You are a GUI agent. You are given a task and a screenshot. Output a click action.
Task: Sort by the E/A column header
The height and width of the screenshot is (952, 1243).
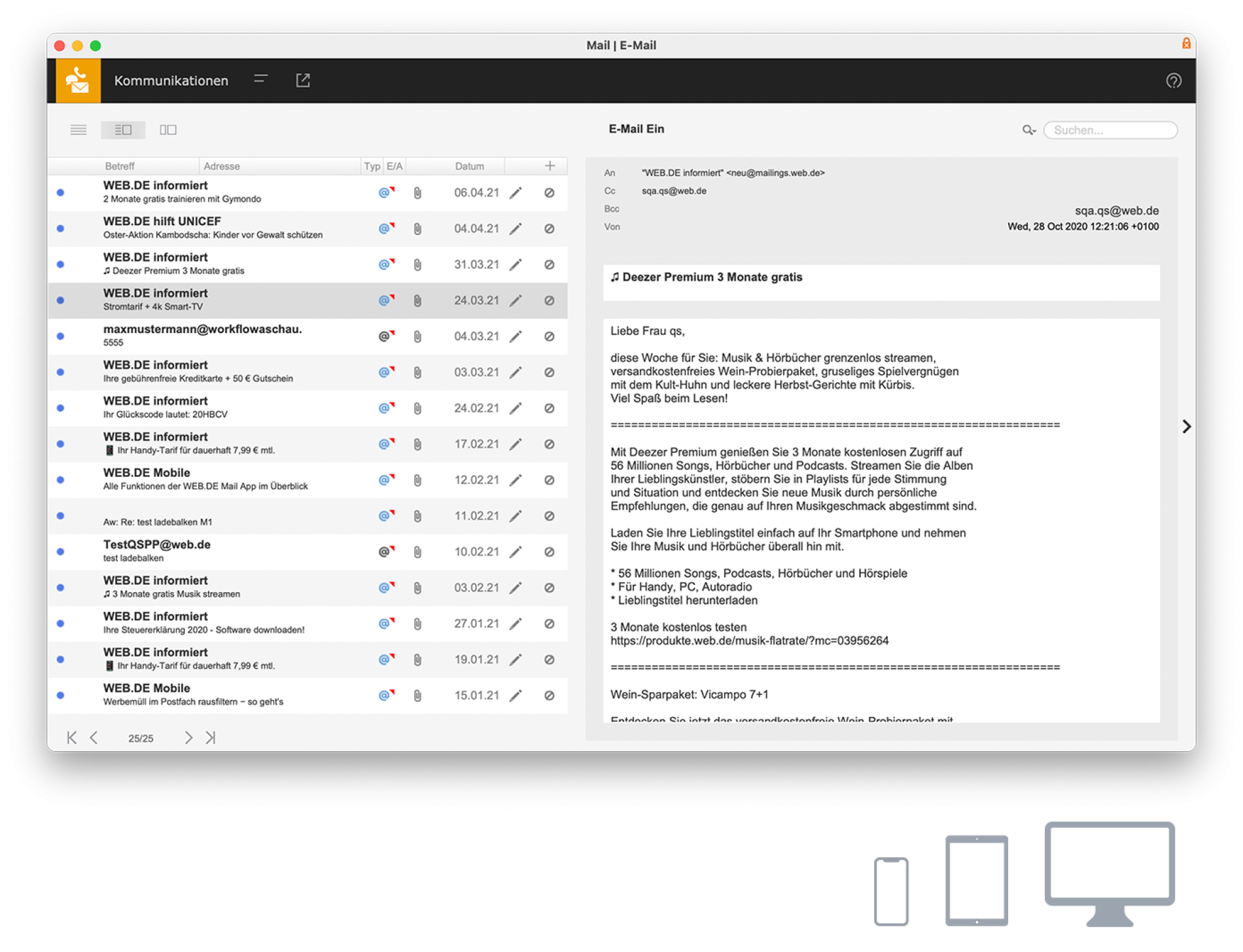pos(394,166)
